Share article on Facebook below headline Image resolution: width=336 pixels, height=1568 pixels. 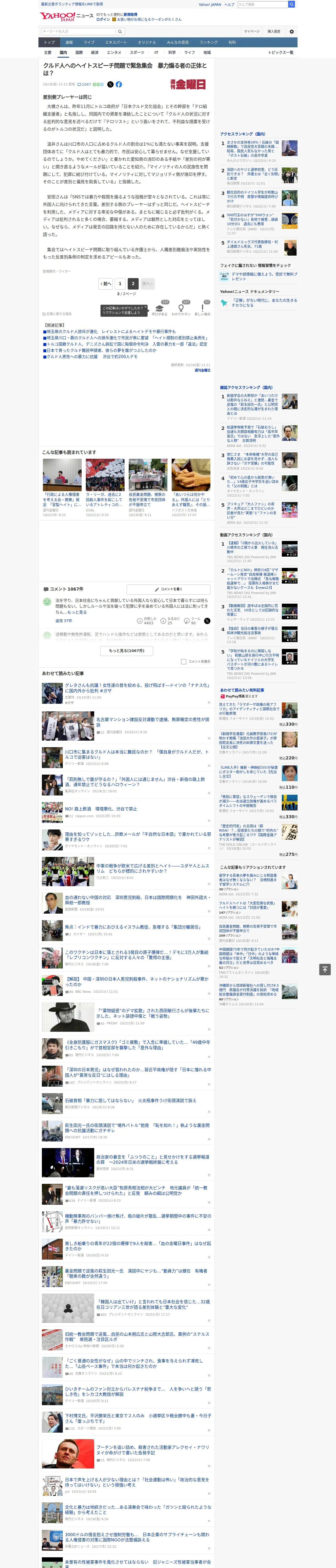click(x=119, y=85)
